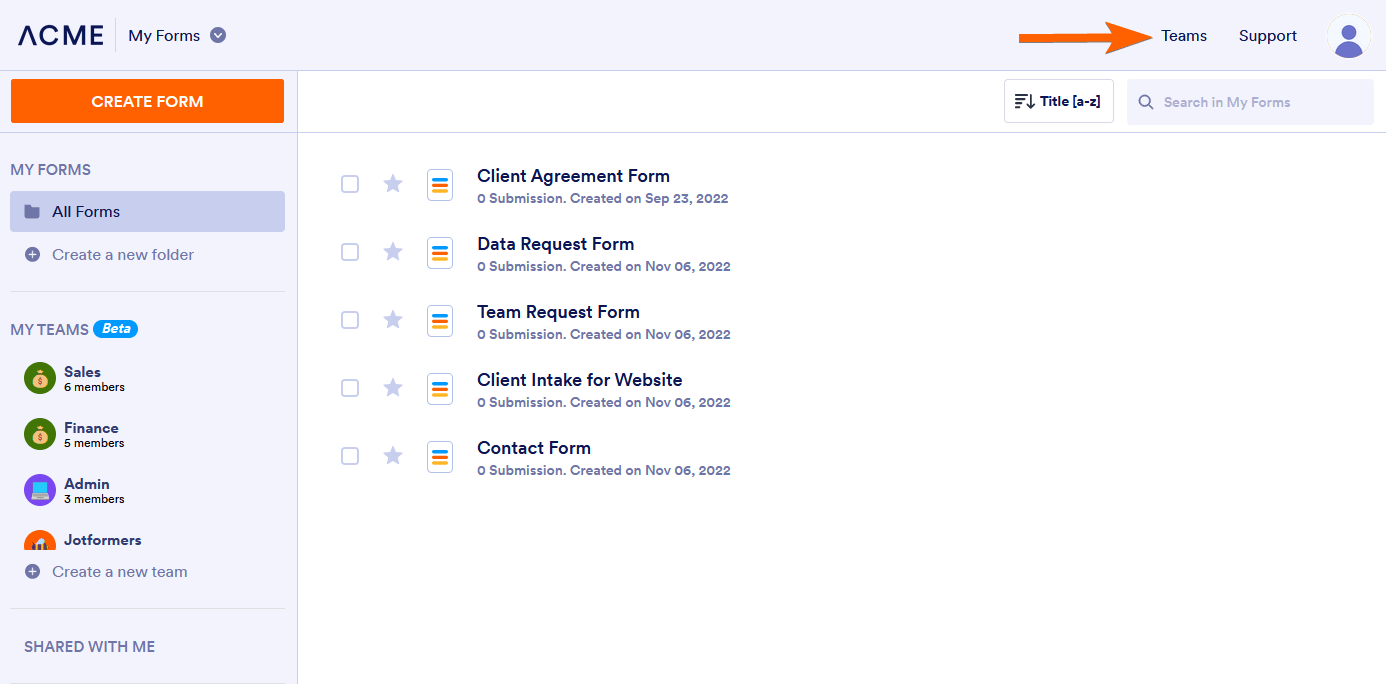
Task: Favorite the Team Request Form with star
Action: [393, 320]
